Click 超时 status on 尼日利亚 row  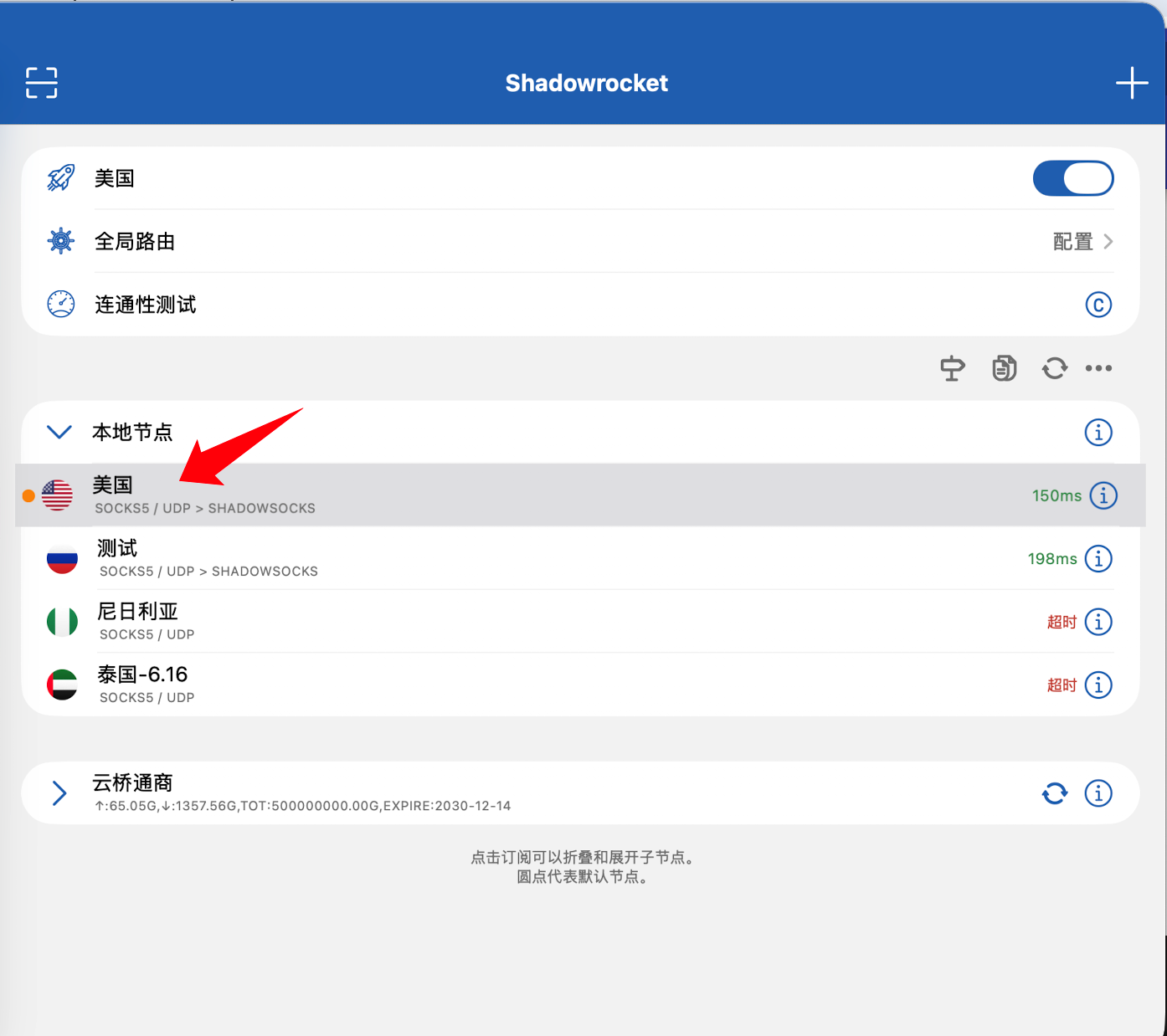(1062, 622)
